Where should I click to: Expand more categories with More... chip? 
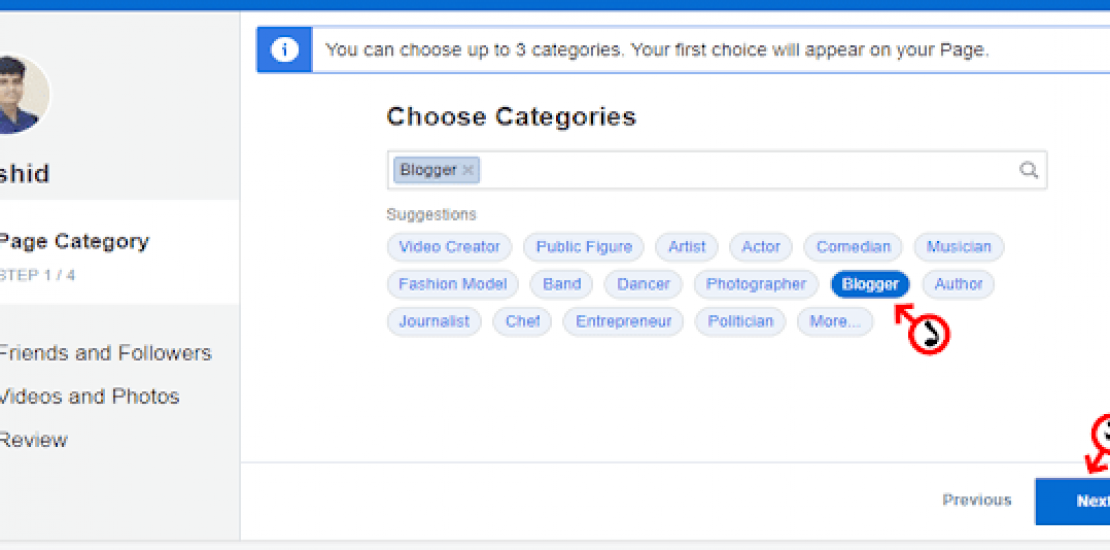click(x=834, y=321)
